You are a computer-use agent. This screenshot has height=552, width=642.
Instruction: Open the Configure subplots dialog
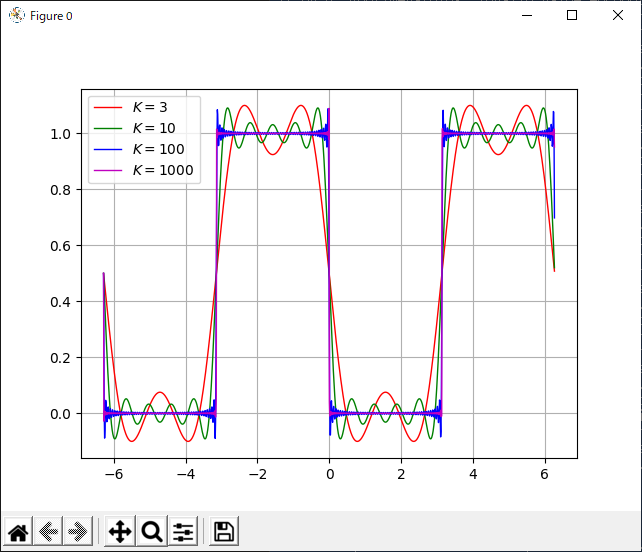183,531
